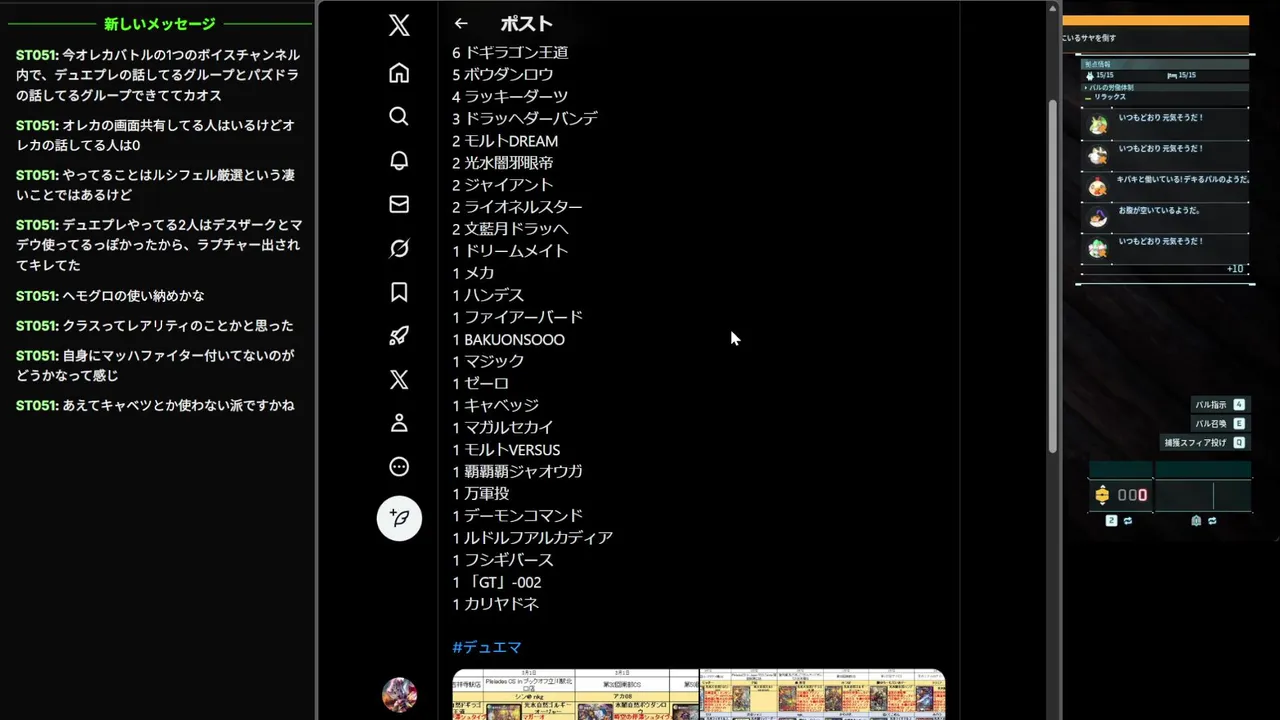Click the line '4 ラッキーダーツ'
The image size is (1280, 720).
pos(510,96)
